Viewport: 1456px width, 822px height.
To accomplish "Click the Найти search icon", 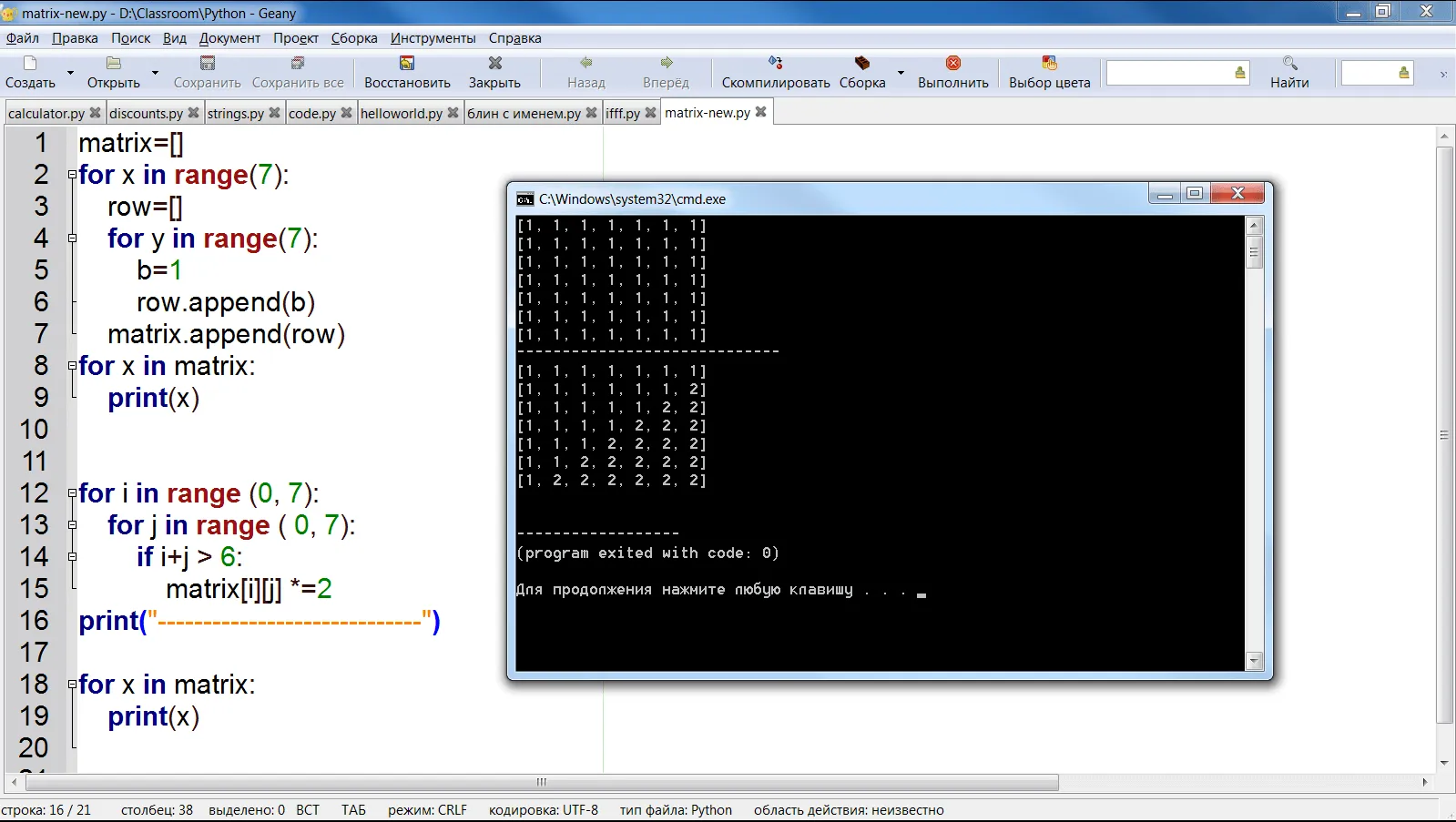I will click(1289, 63).
